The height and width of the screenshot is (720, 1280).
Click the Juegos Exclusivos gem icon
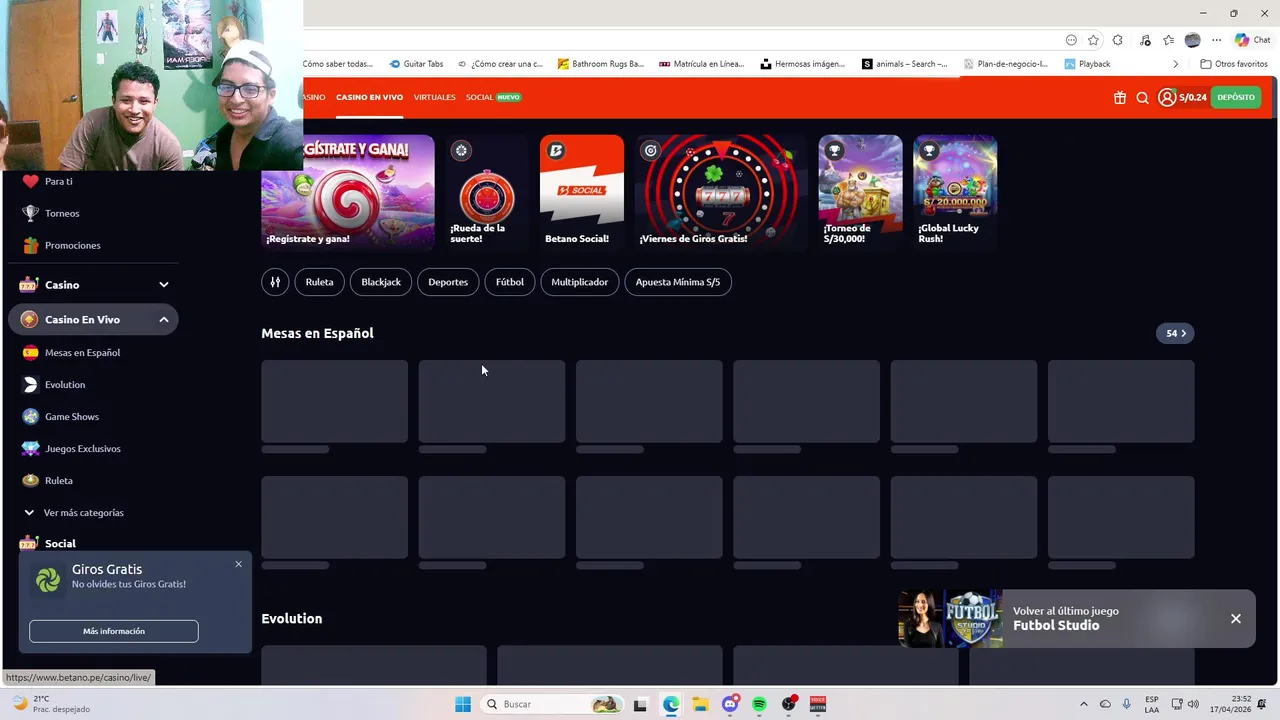coord(30,448)
